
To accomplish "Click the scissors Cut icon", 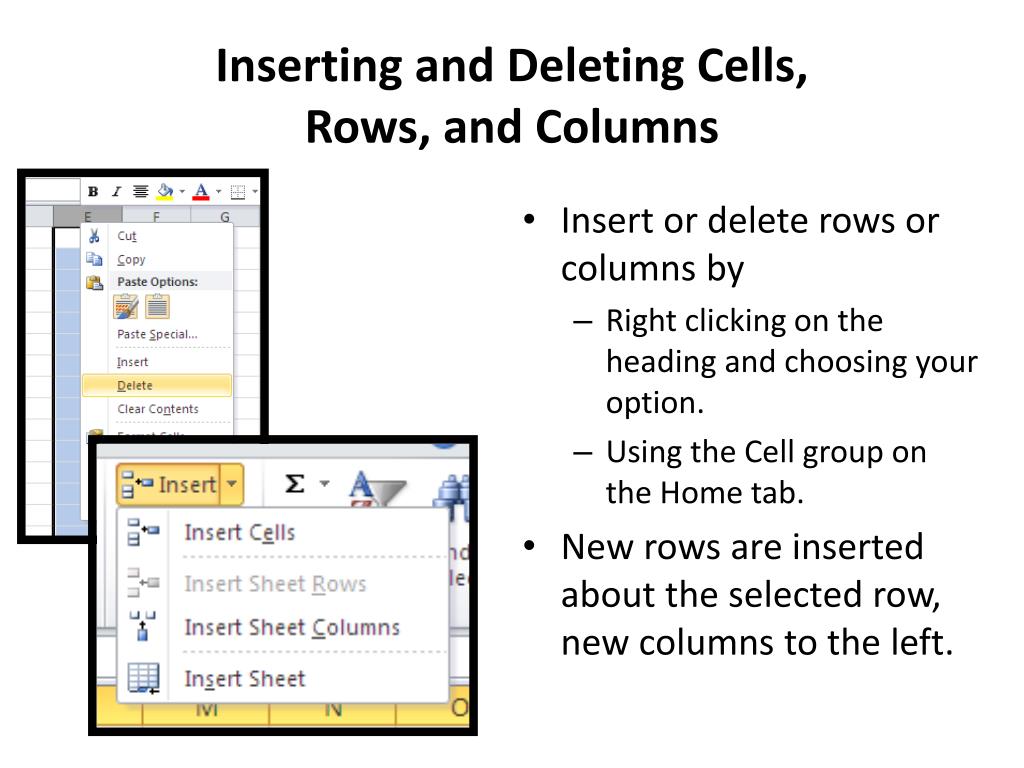I will coord(95,236).
